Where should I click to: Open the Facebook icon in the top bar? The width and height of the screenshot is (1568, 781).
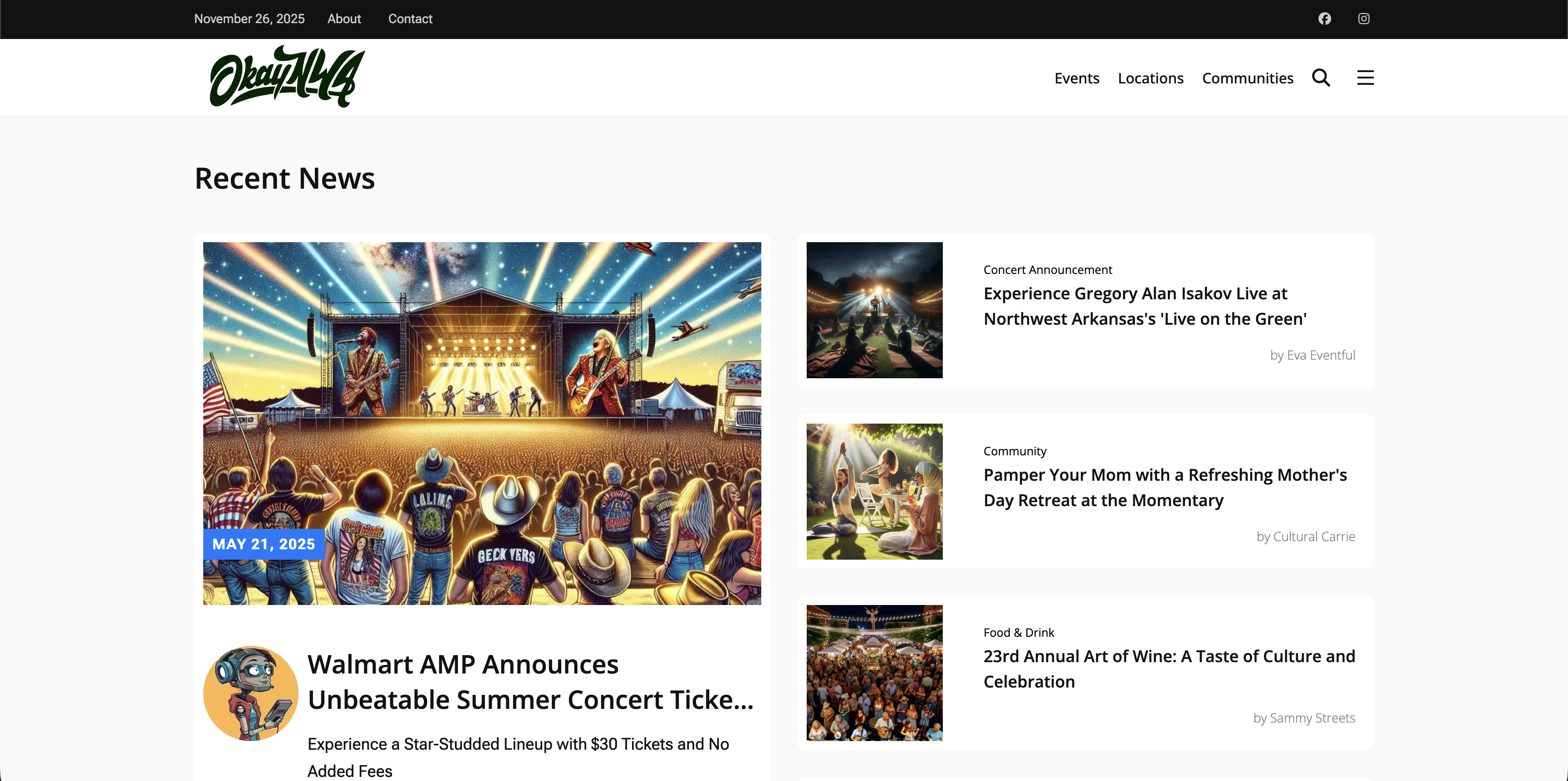pyautogui.click(x=1324, y=19)
